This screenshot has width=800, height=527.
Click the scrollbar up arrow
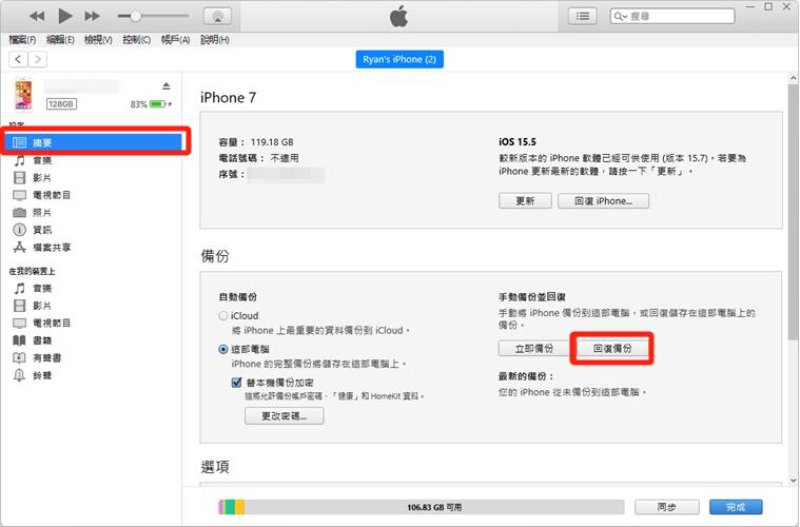[x=793, y=79]
